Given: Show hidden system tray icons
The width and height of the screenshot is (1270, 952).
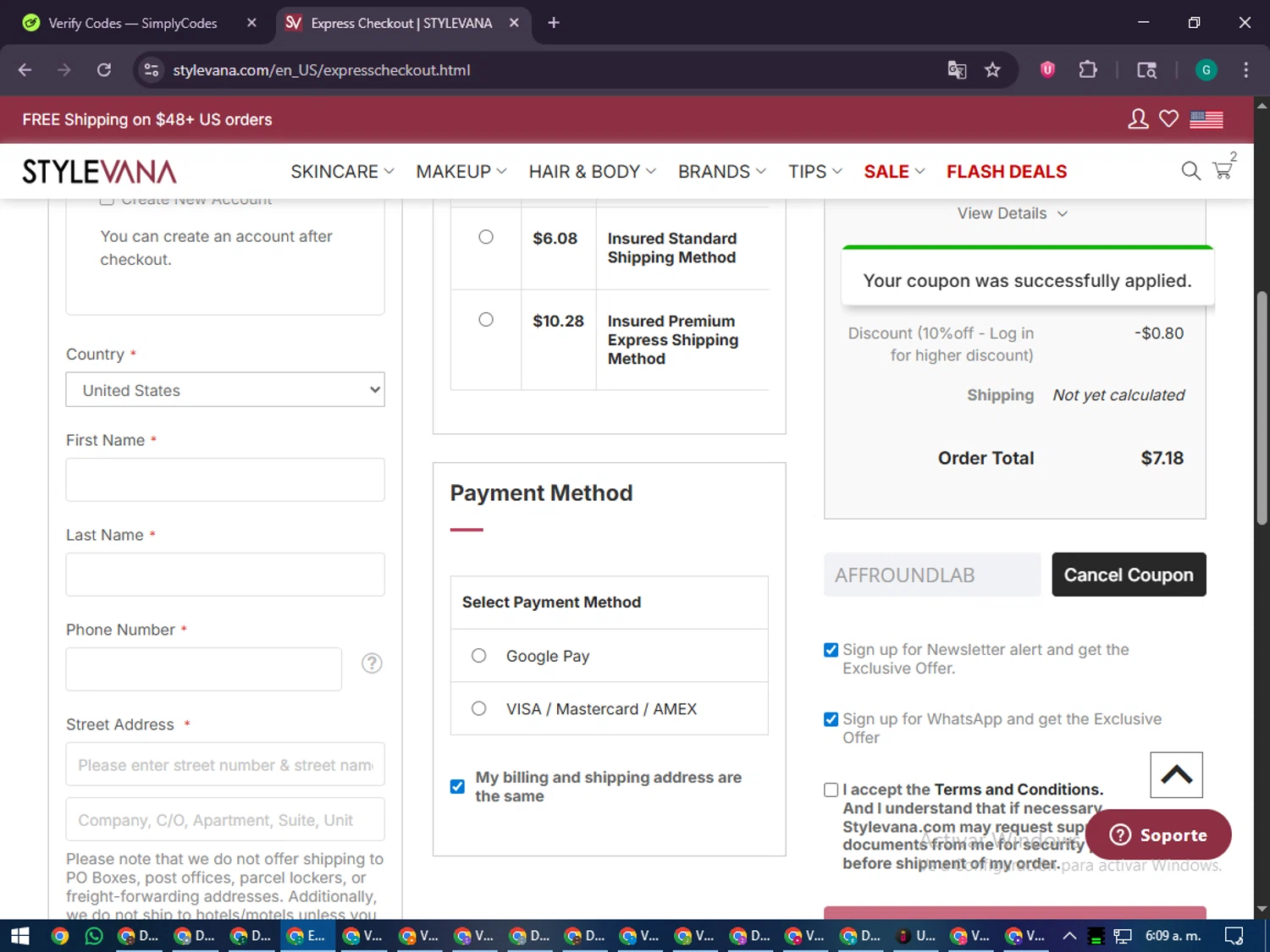Looking at the screenshot, I should coord(1069,936).
